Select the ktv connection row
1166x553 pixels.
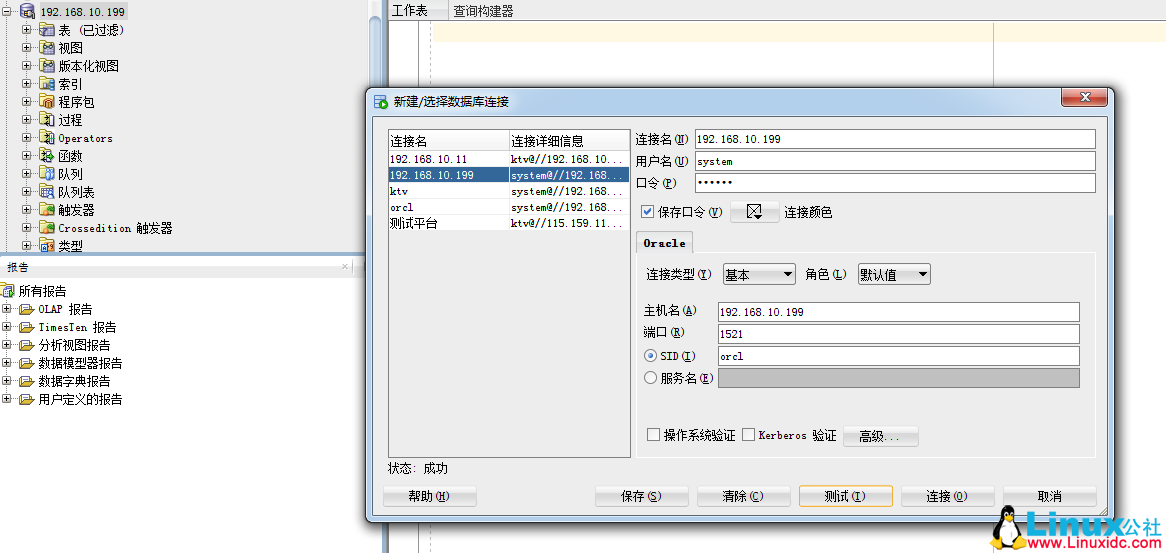pos(509,191)
